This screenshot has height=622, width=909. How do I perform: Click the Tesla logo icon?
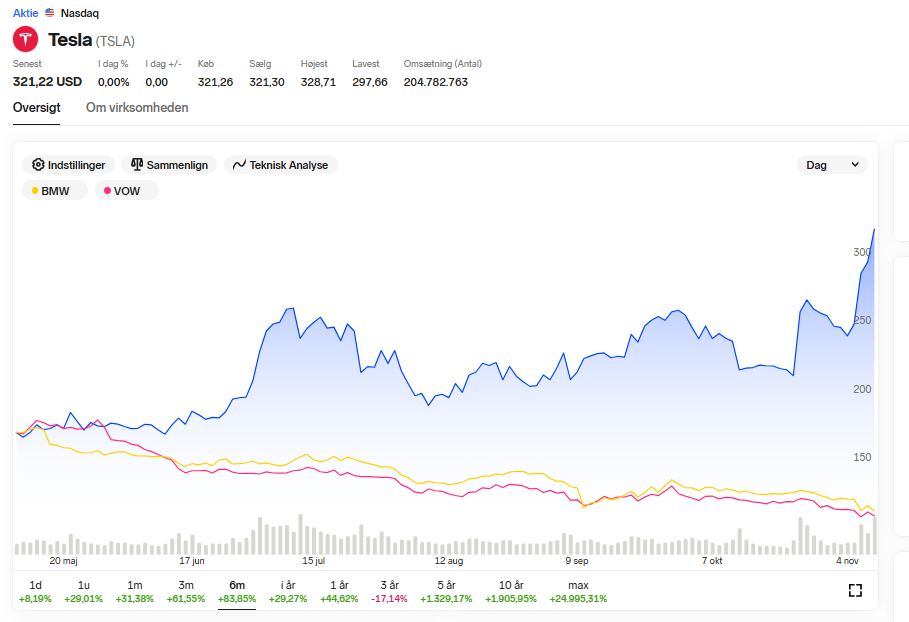pyautogui.click(x=26, y=39)
